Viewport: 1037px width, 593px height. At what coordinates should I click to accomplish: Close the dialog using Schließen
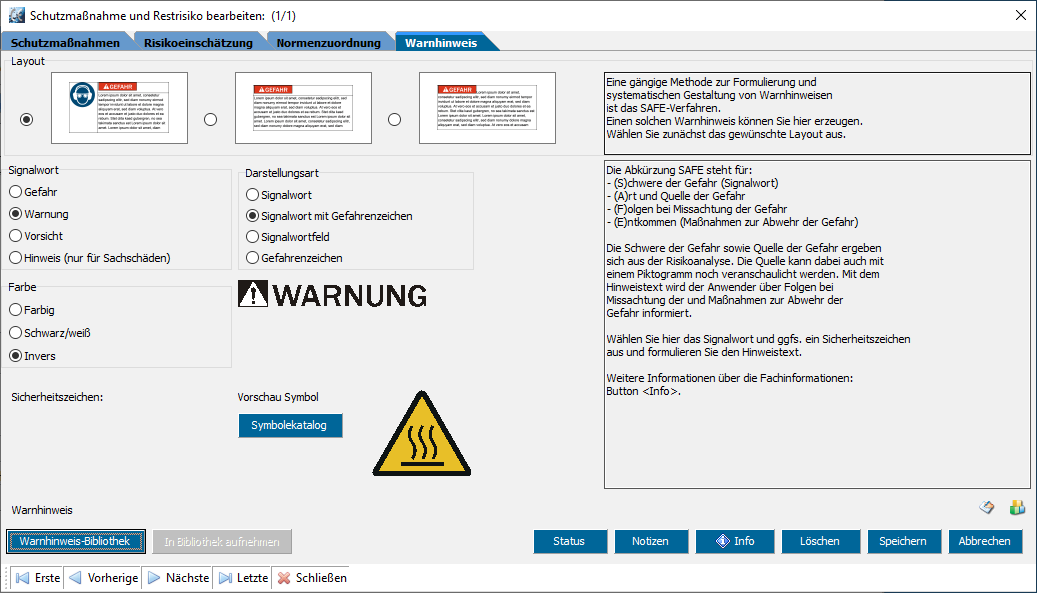pos(311,578)
